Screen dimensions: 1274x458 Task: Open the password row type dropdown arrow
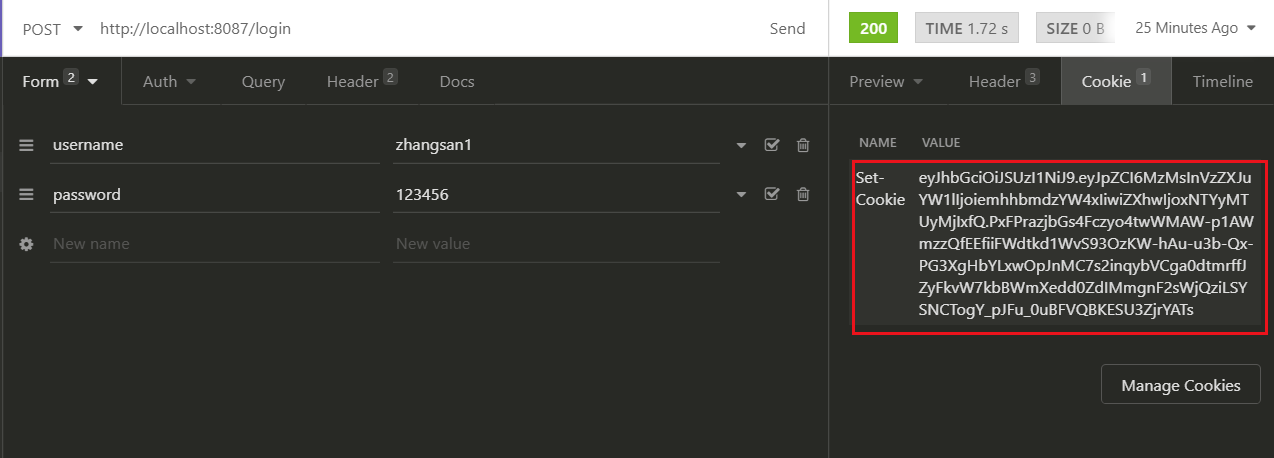click(741, 195)
